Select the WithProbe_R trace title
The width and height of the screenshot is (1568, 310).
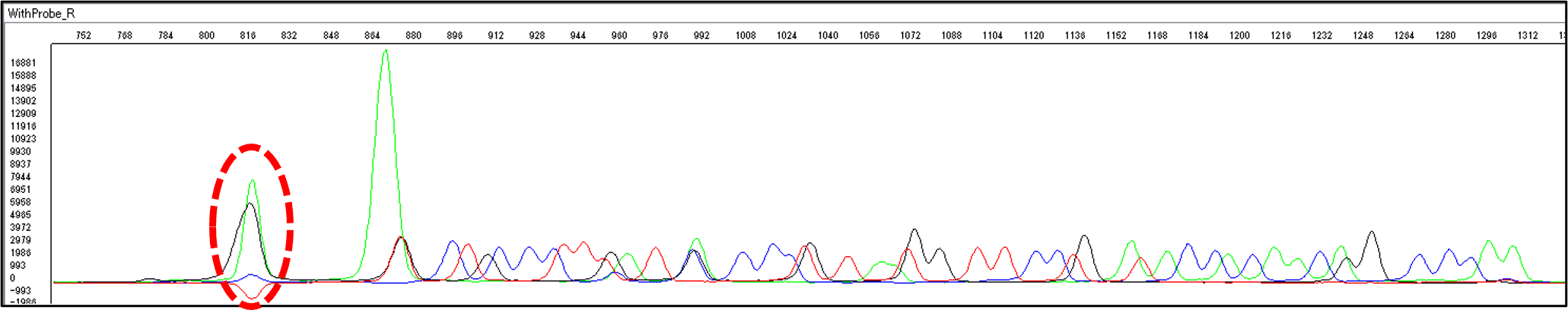coord(42,14)
